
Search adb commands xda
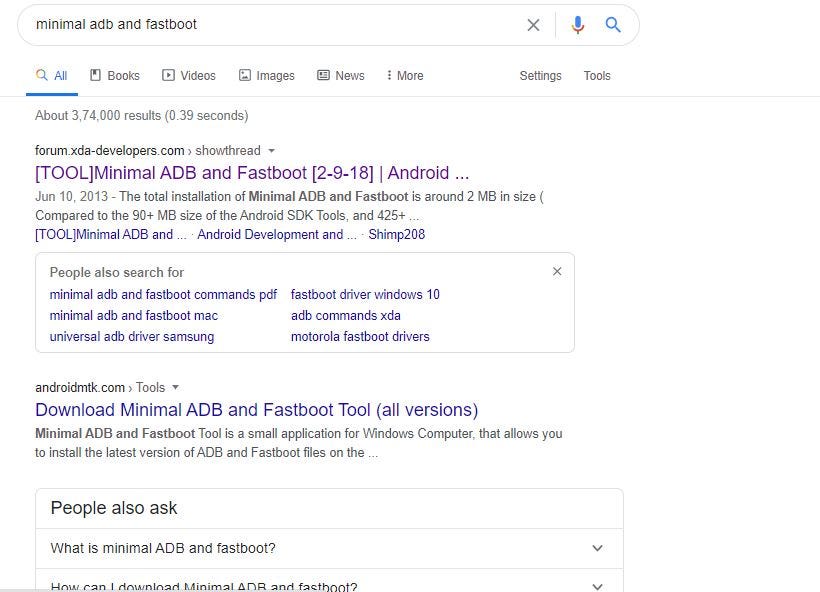346,315
